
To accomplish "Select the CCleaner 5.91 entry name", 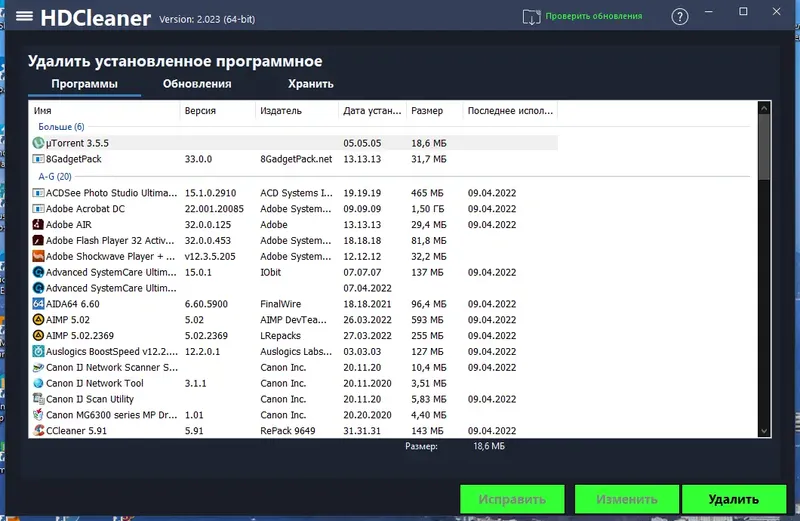I will (x=77, y=430).
